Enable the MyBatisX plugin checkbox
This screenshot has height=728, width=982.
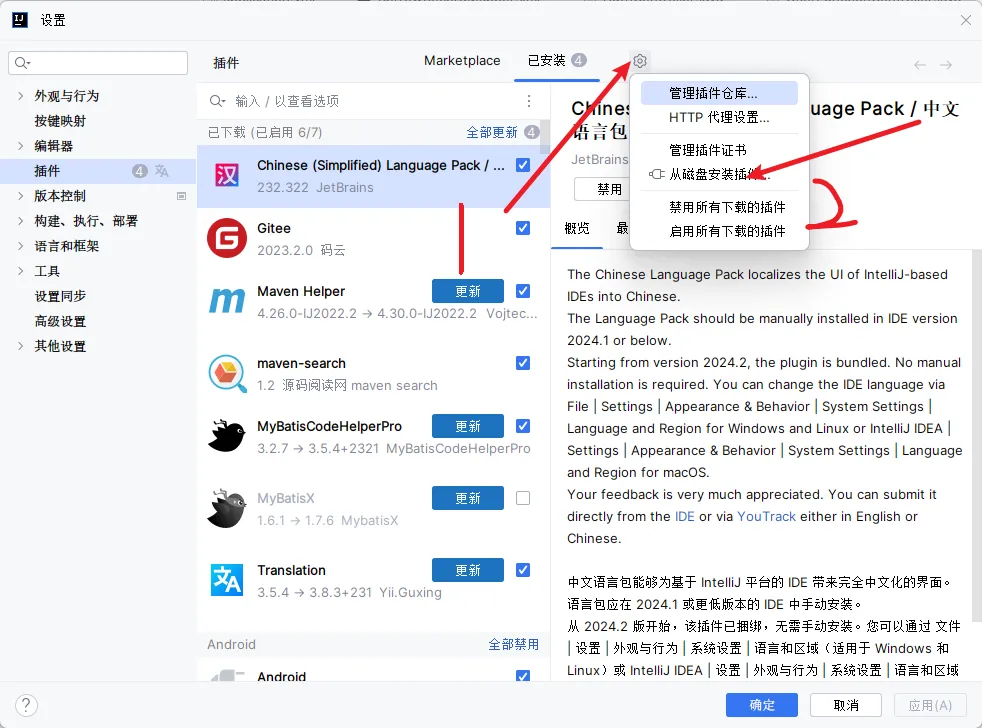tap(523, 498)
